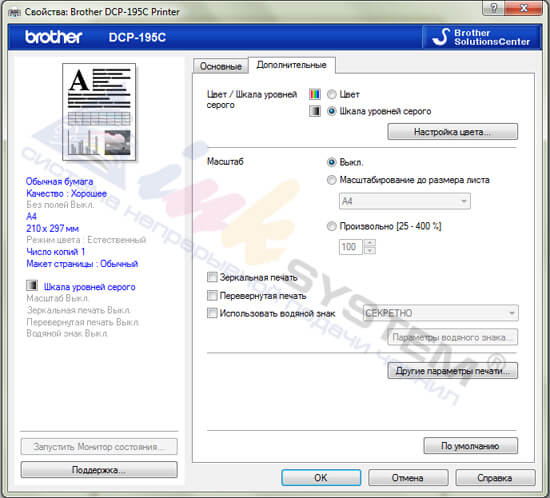Open the A4 paper size dropdown
The image size is (550, 498).
click(404, 201)
